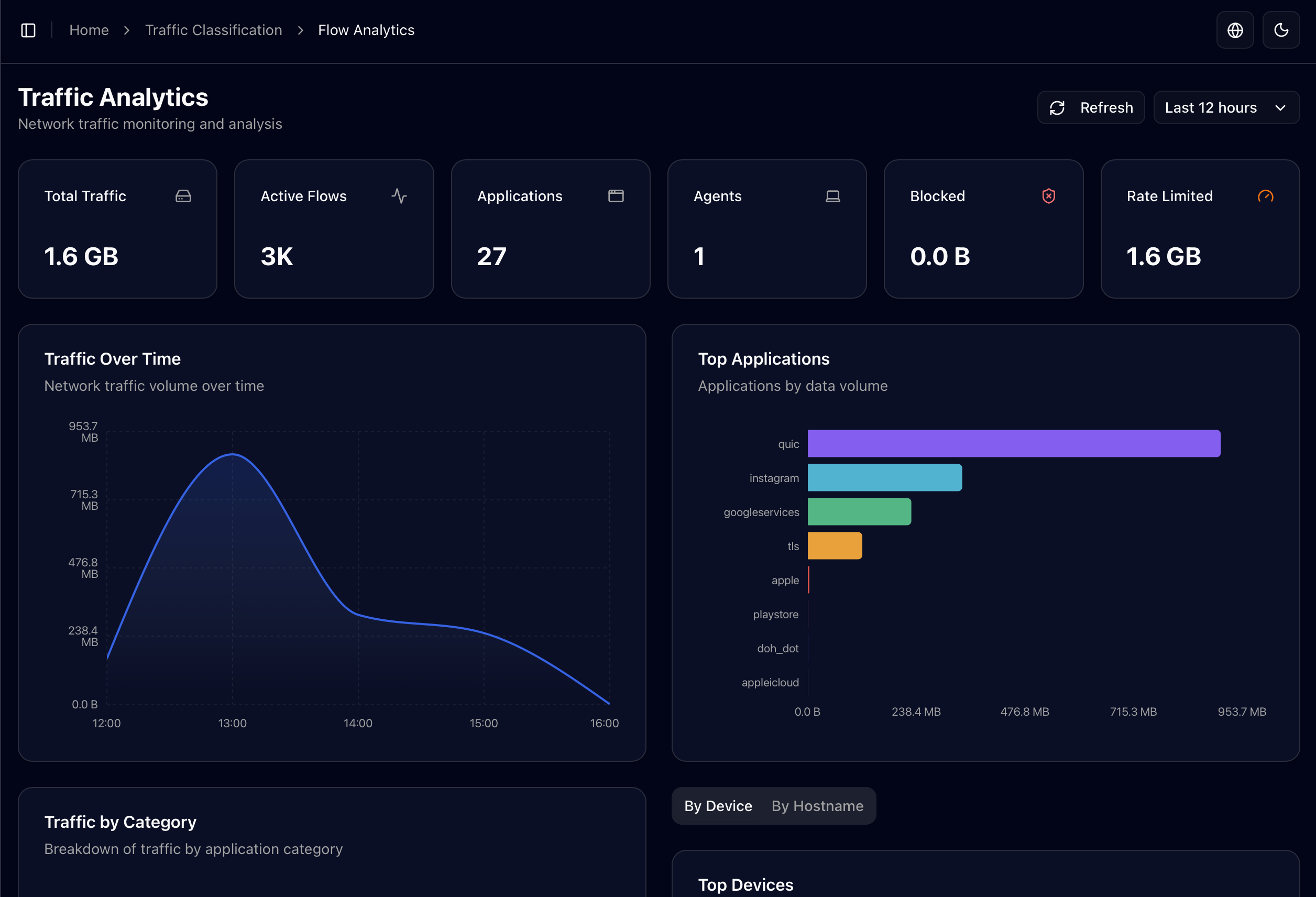Click the Network traffic volume over time subtitle

154,386
